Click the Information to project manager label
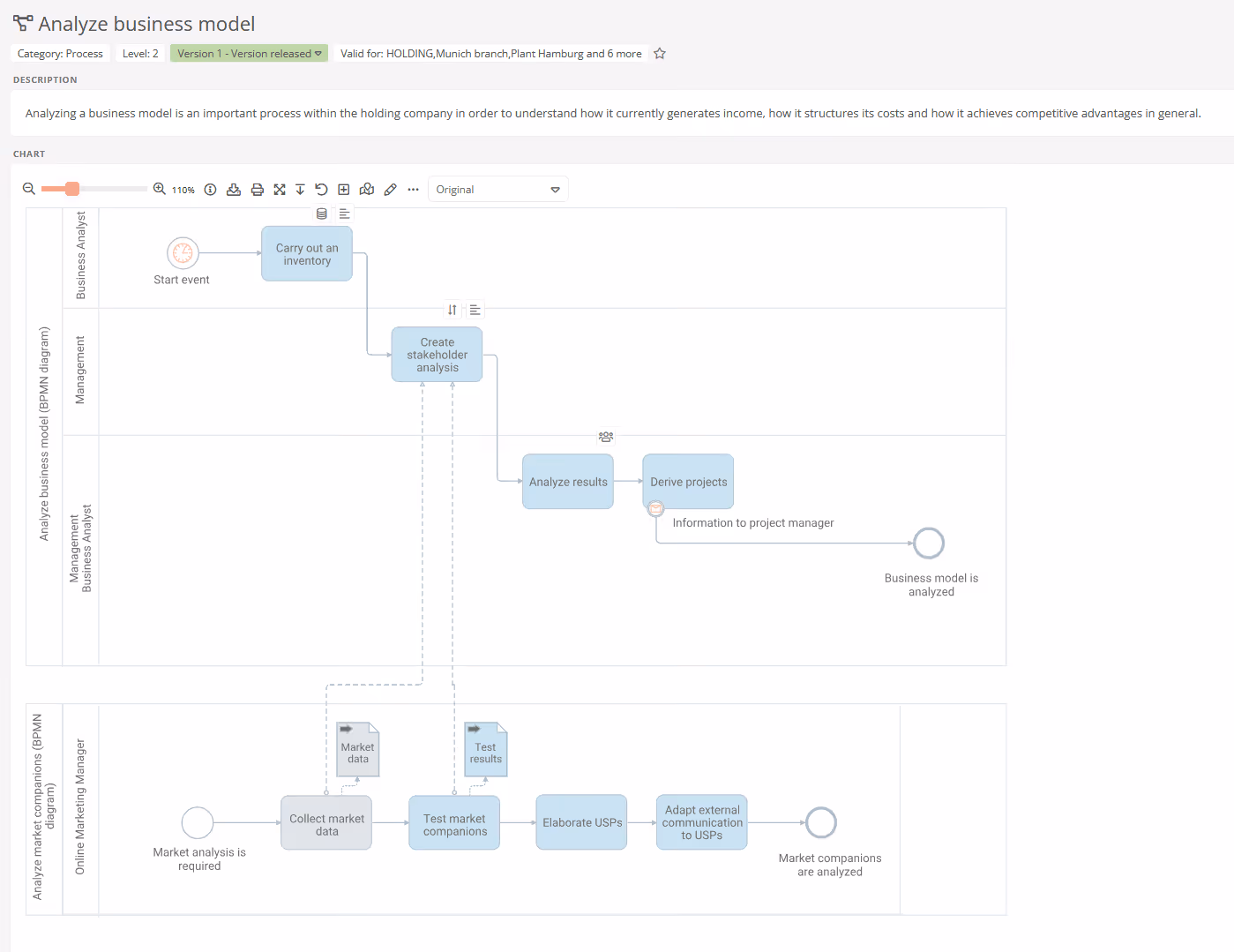1234x952 pixels. click(753, 523)
